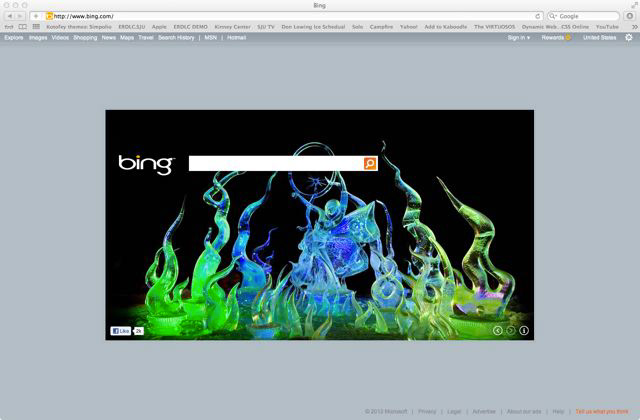Click the Google search magnifier dropdown
The image size is (640, 420).
pyautogui.click(x=553, y=16)
